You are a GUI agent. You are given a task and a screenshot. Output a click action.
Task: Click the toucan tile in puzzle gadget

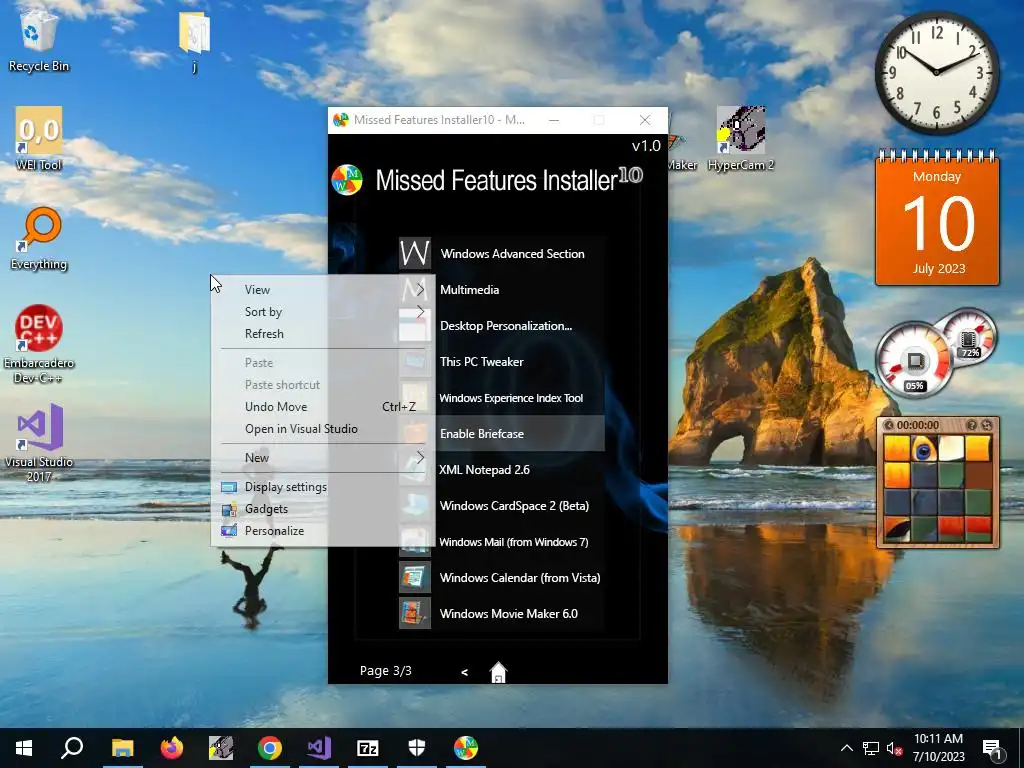pyautogui.click(x=923, y=449)
